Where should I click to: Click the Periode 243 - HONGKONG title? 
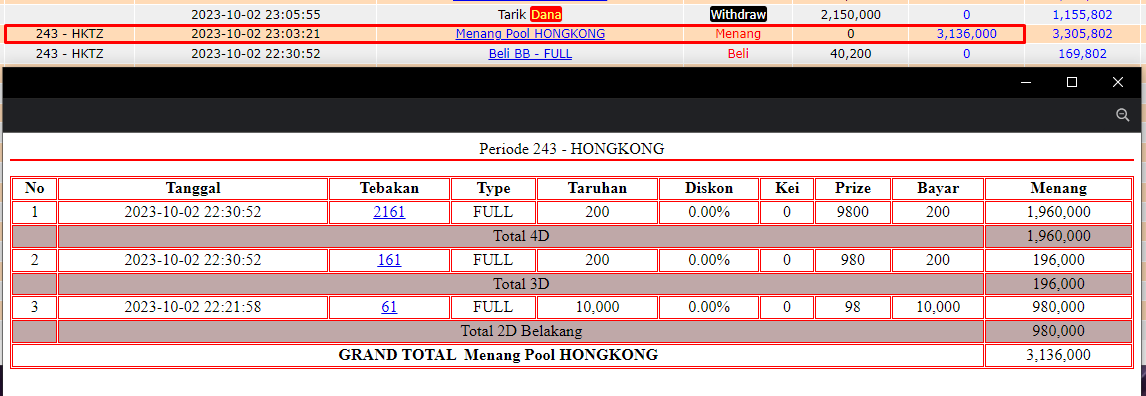pyautogui.click(x=572, y=148)
